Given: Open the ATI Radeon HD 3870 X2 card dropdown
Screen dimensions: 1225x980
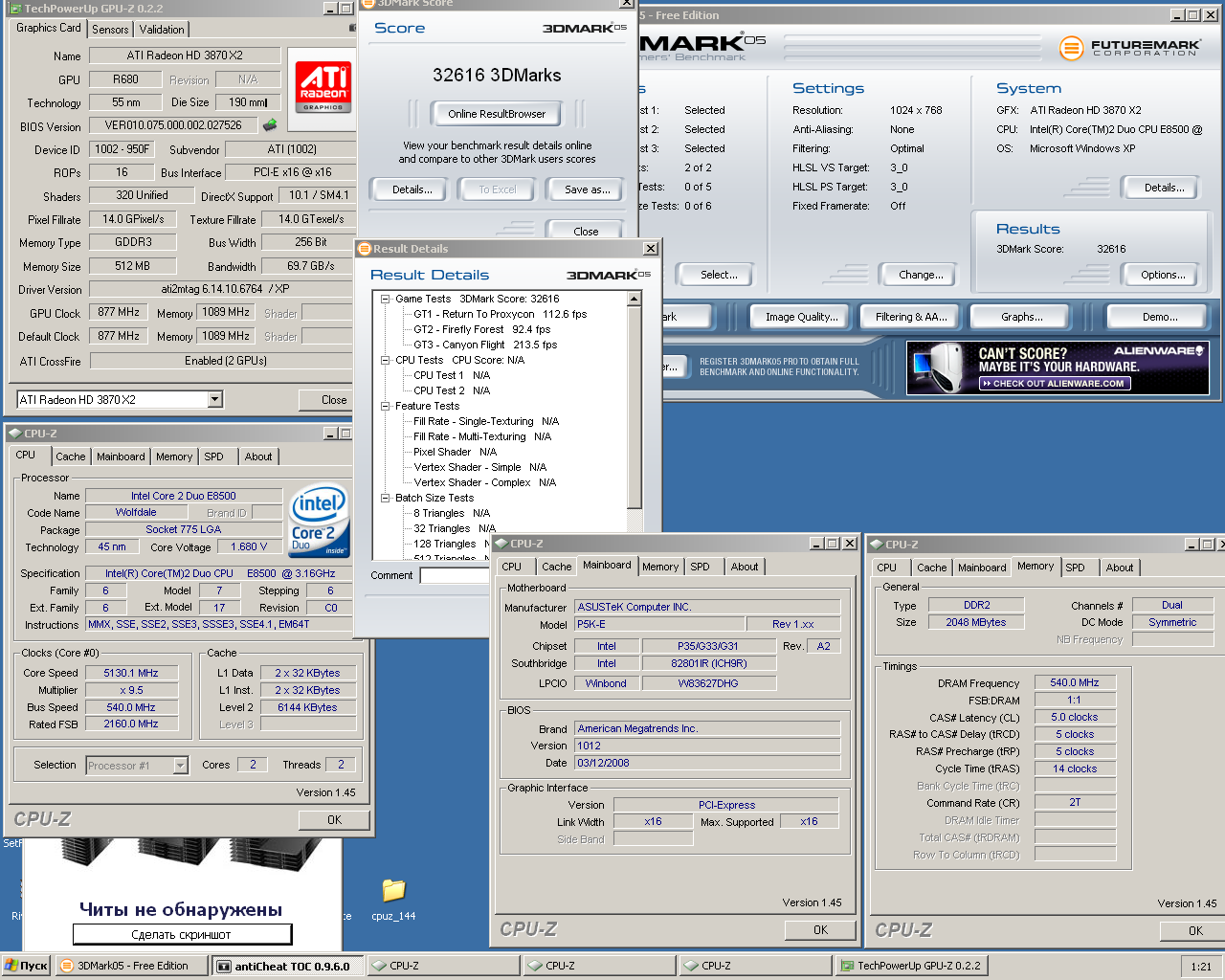Looking at the screenshot, I should [x=214, y=399].
